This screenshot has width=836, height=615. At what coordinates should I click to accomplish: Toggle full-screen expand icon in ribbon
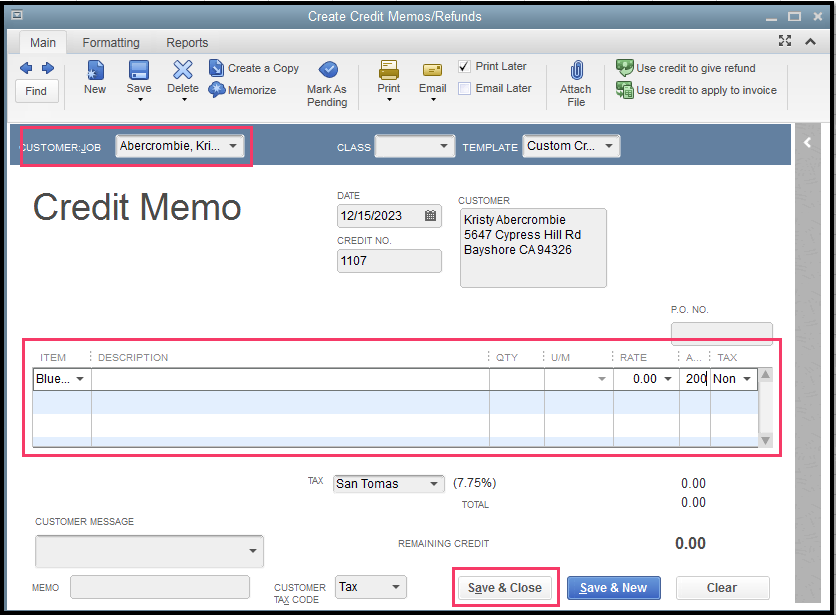point(785,41)
